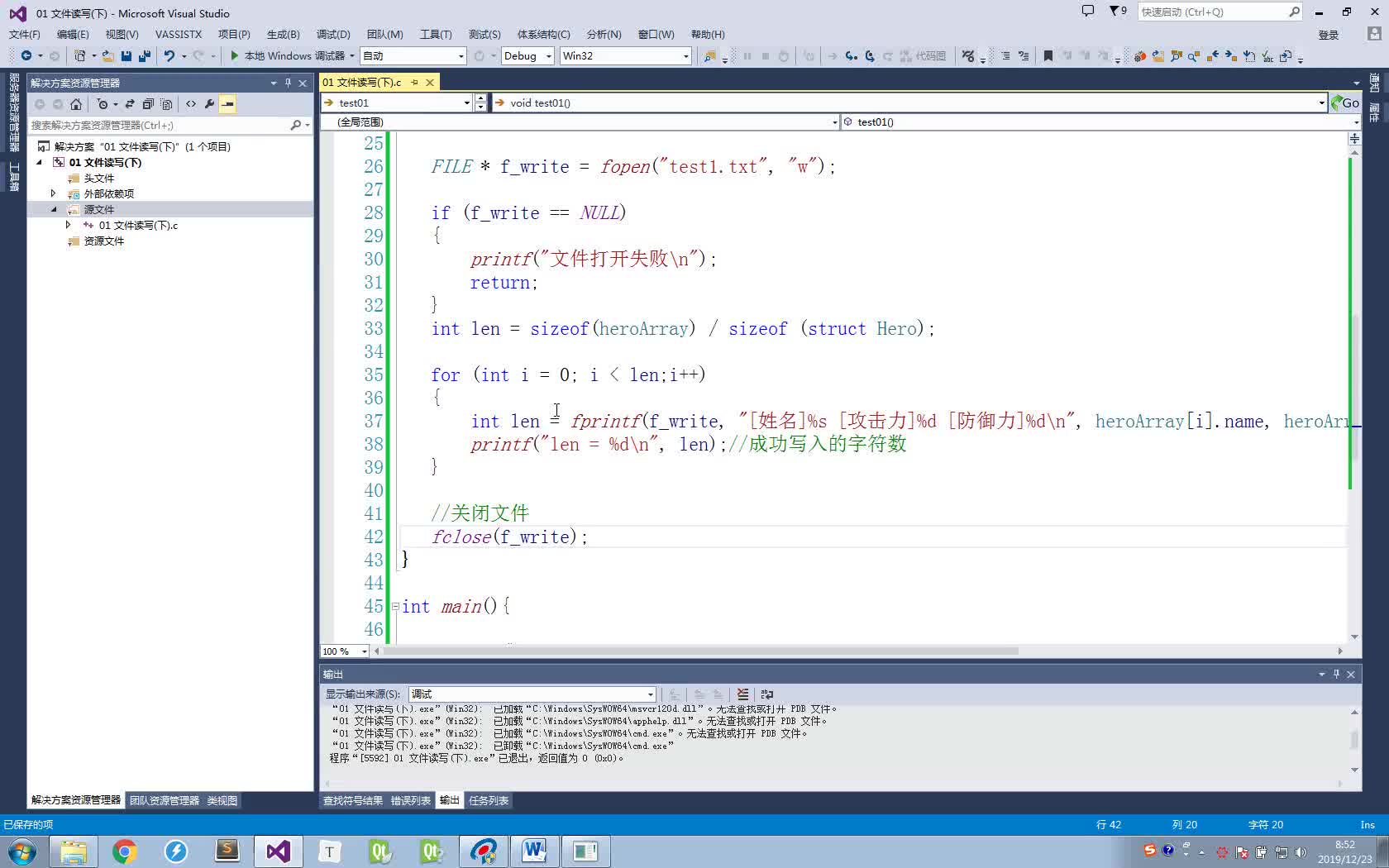Open the Find in Files toolbar icon

click(x=709, y=55)
